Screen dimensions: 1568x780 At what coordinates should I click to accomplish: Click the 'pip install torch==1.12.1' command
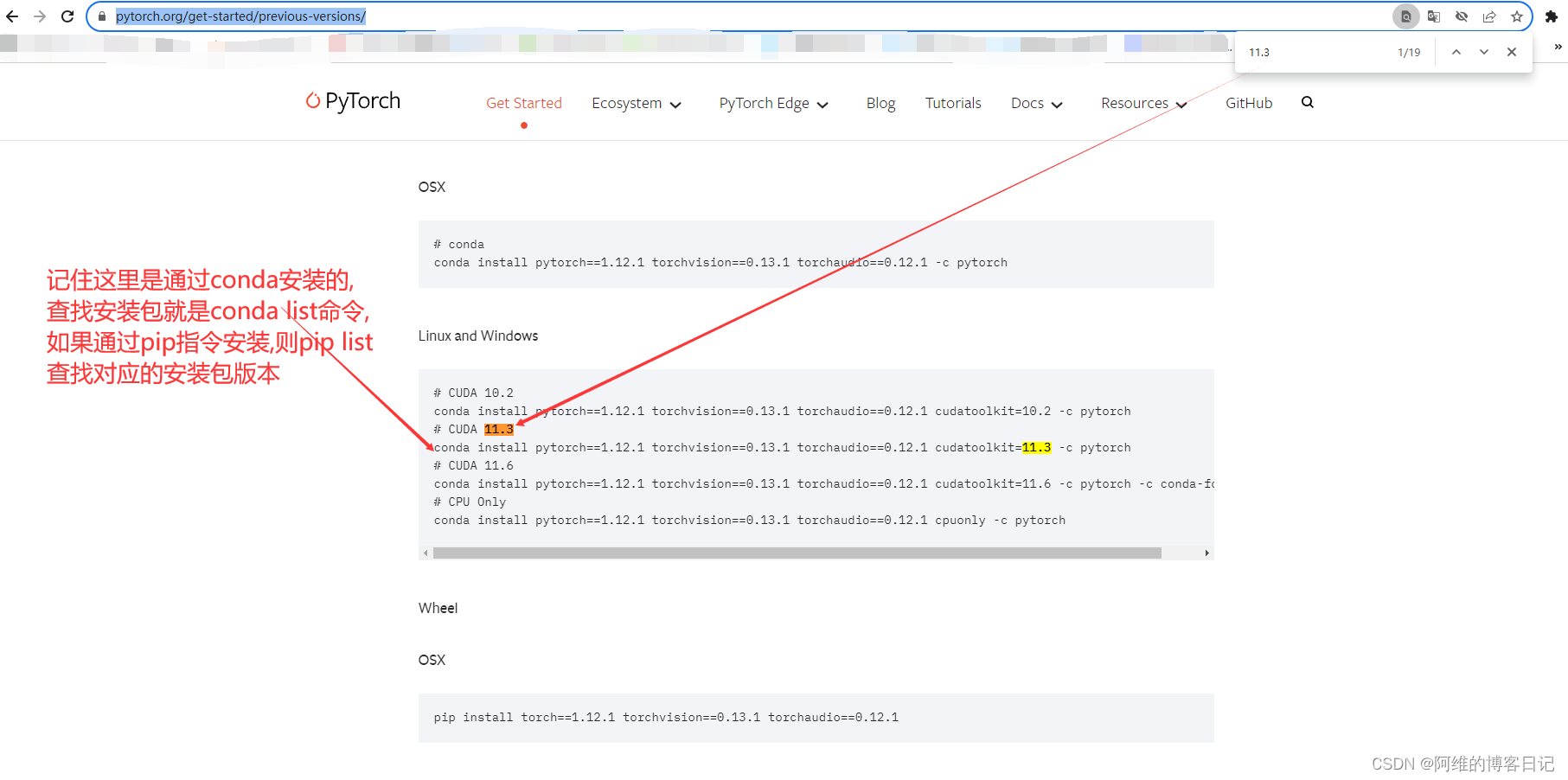tap(666, 717)
